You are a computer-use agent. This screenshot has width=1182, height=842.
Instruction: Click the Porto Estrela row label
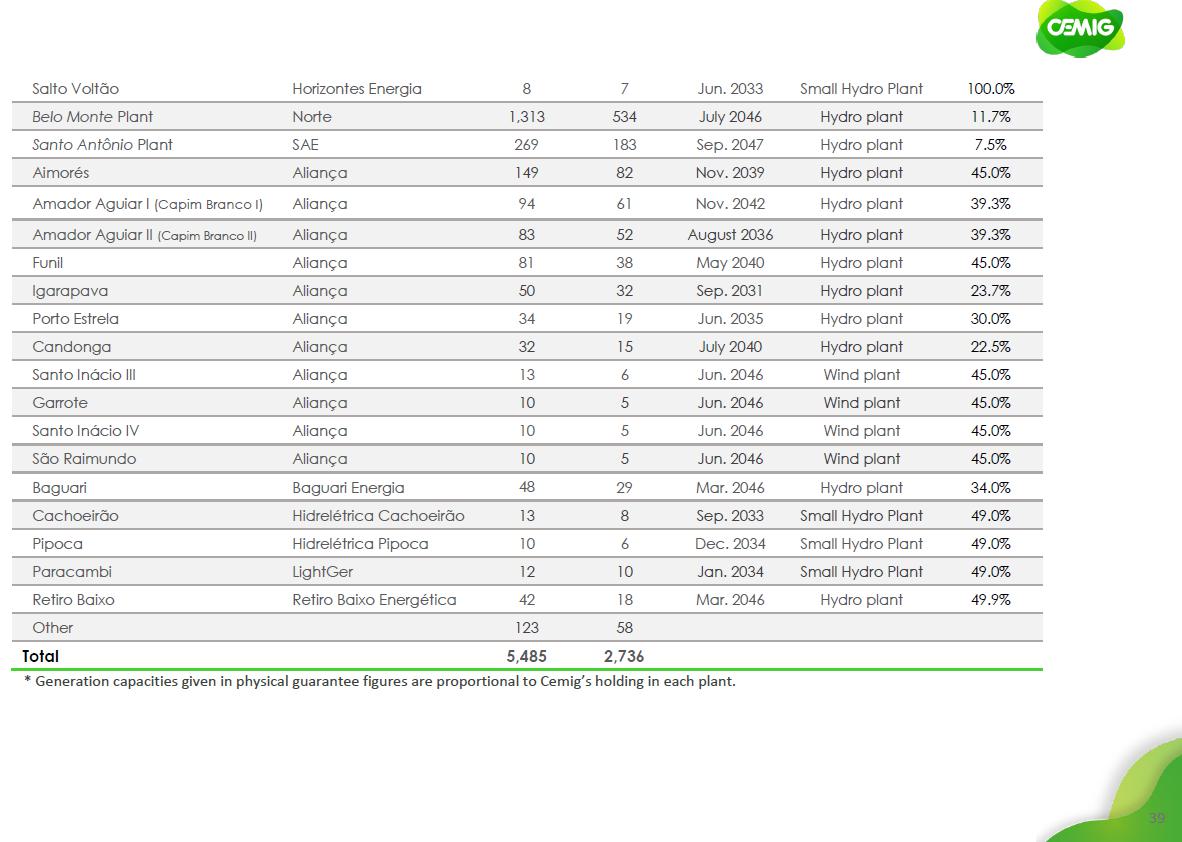click(75, 319)
